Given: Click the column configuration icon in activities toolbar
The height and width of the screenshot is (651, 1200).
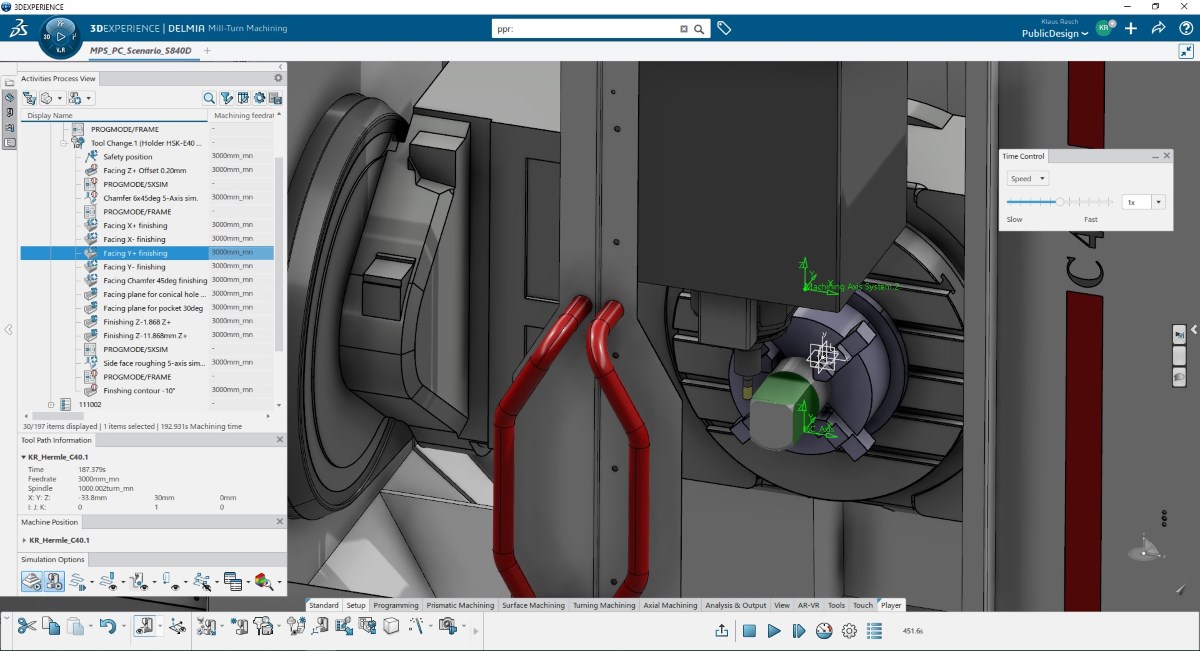Looking at the screenshot, I should click(x=243, y=98).
